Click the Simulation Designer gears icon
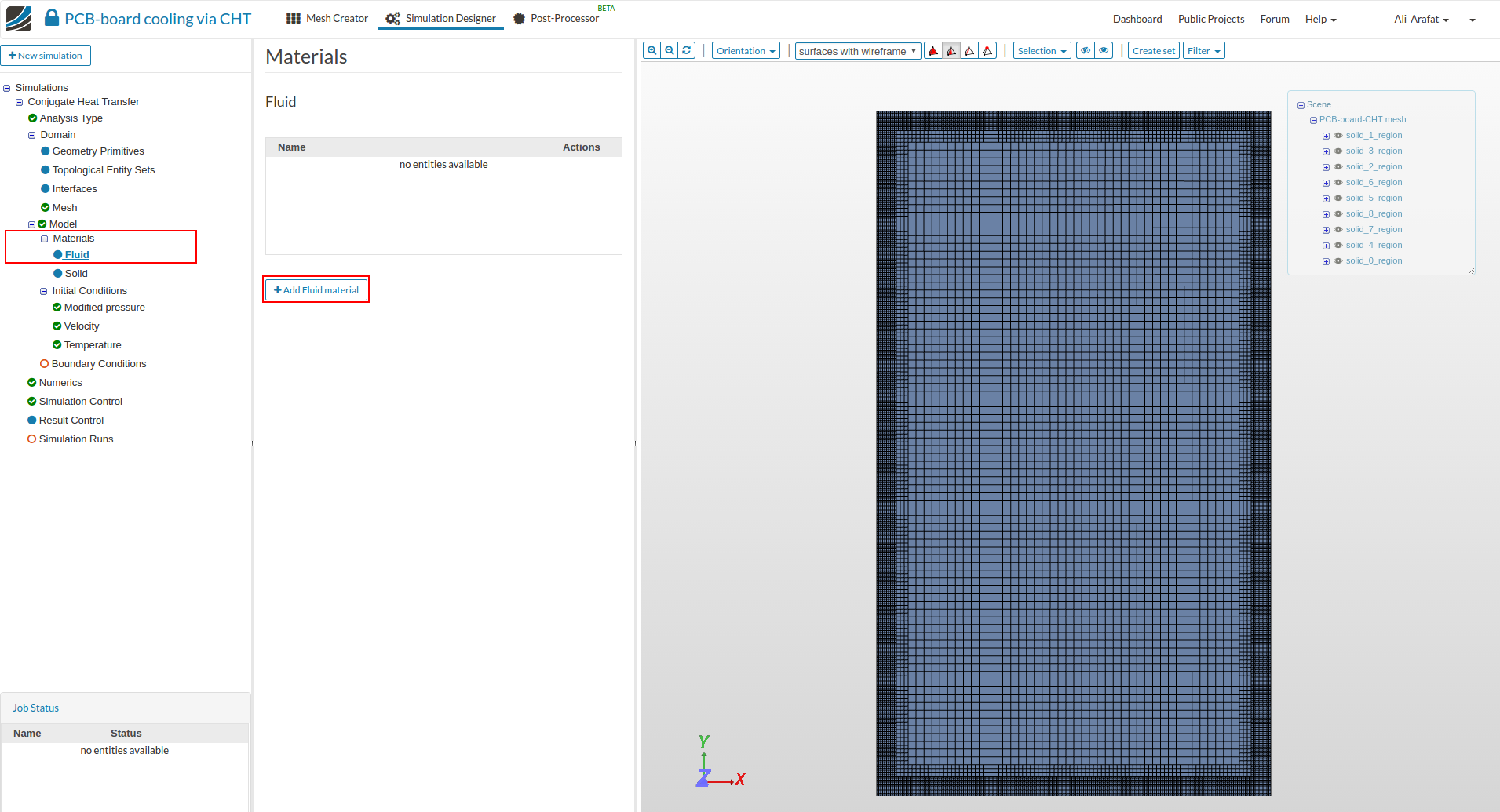 392,18
